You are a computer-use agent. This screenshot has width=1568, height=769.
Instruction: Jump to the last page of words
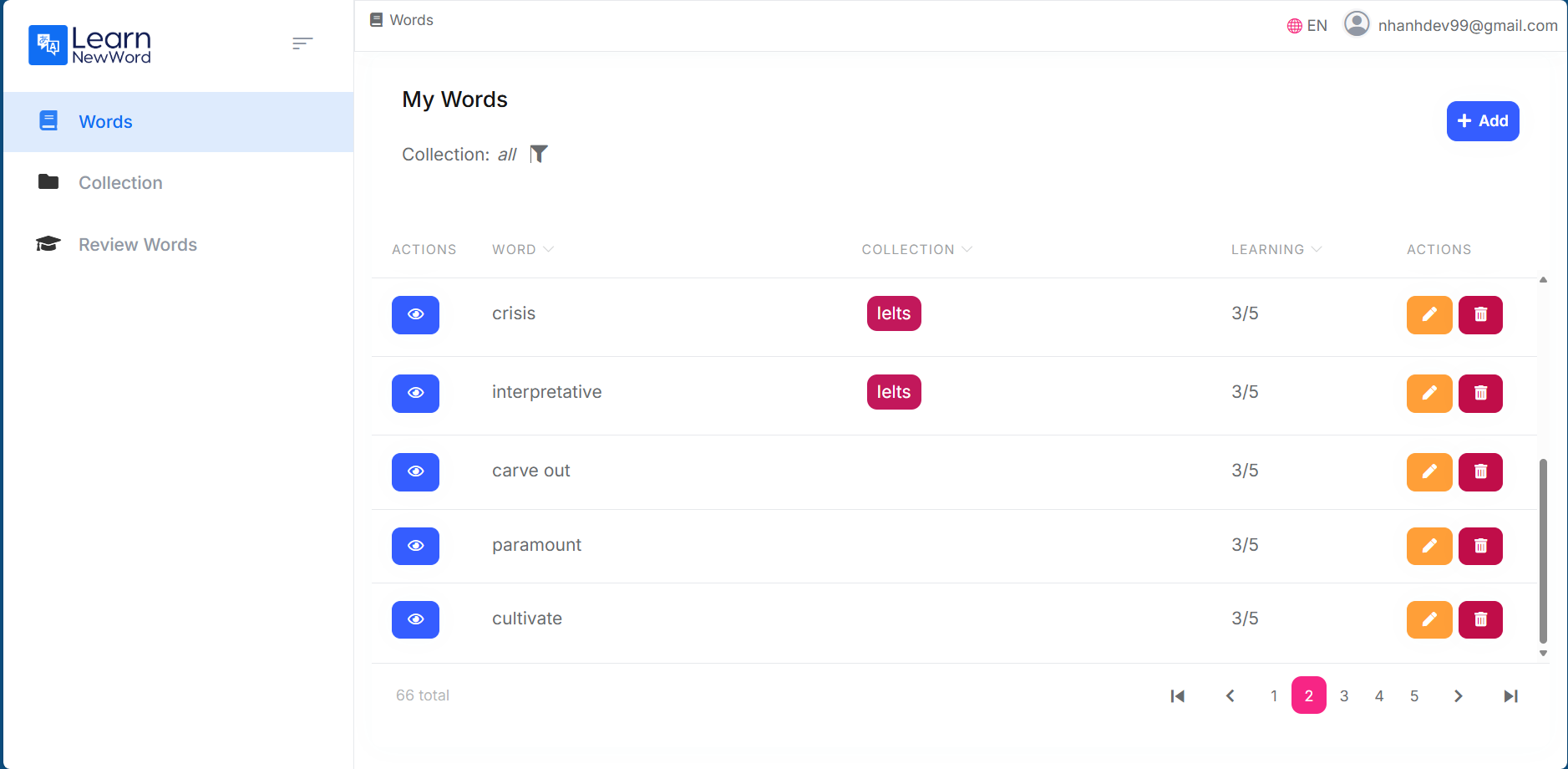[1510, 695]
